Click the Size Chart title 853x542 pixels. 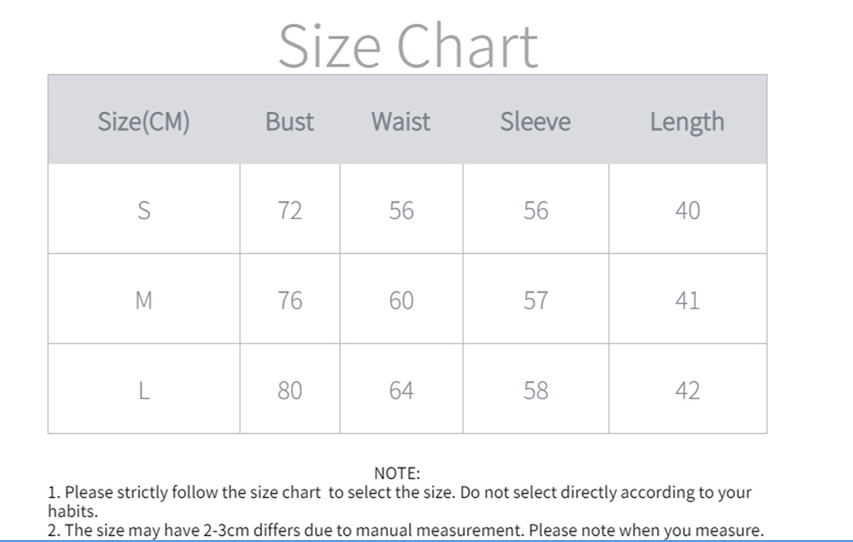pyautogui.click(x=407, y=45)
